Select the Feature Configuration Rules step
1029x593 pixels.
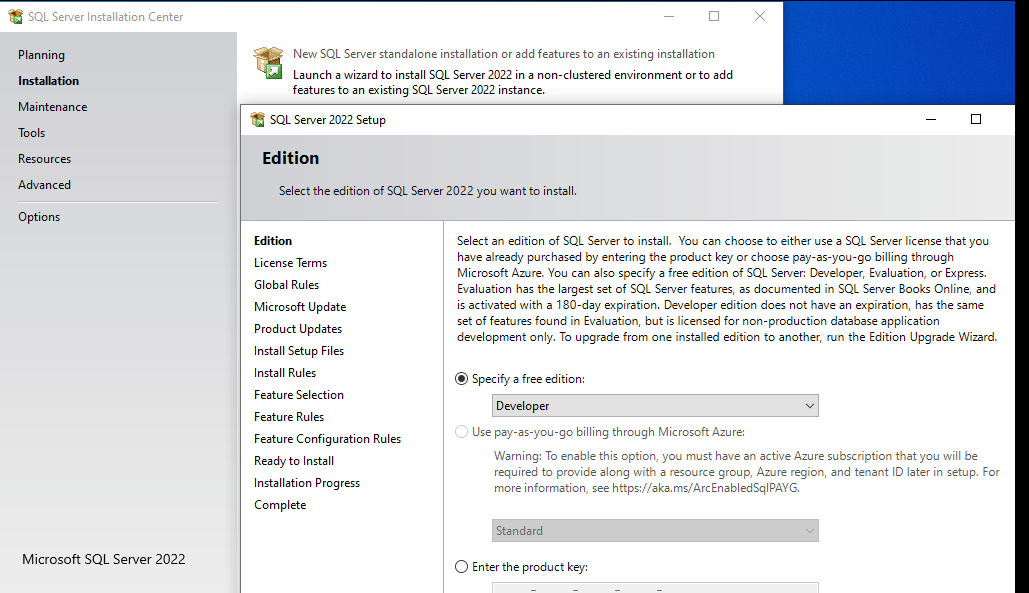(x=327, y=439)
